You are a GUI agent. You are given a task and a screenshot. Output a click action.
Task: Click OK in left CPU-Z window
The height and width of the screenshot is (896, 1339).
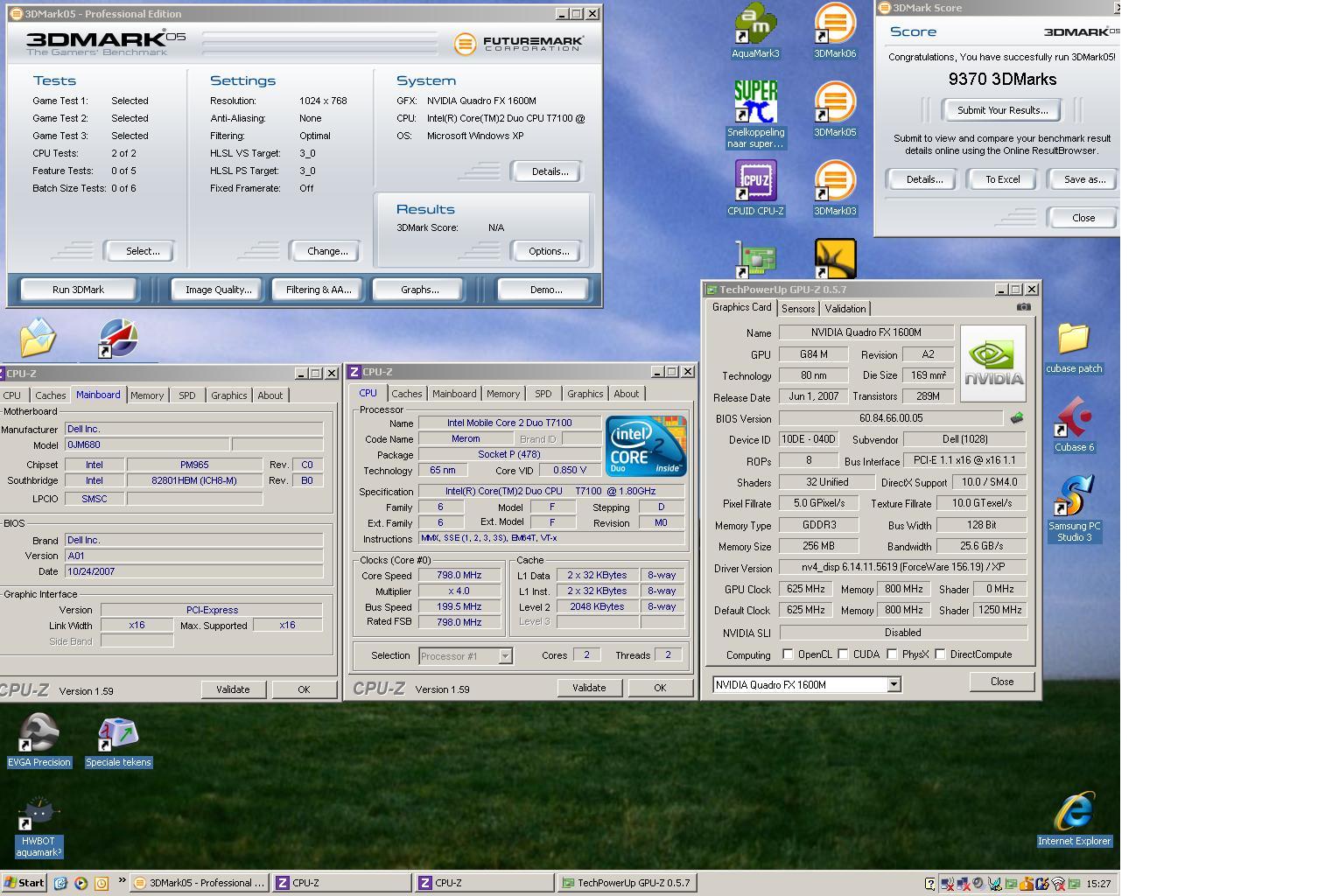(304, 689)
